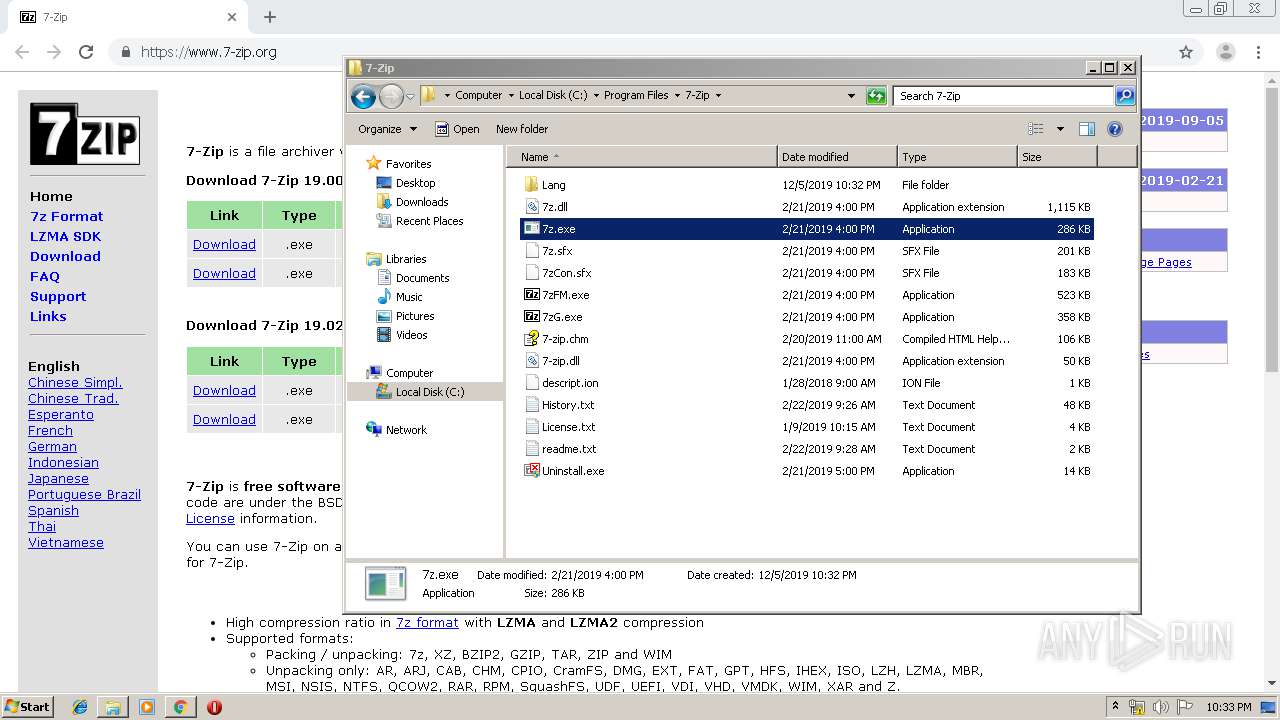1280x720 pixels.
Task: Click the New folder button
Action: point(522,129)
